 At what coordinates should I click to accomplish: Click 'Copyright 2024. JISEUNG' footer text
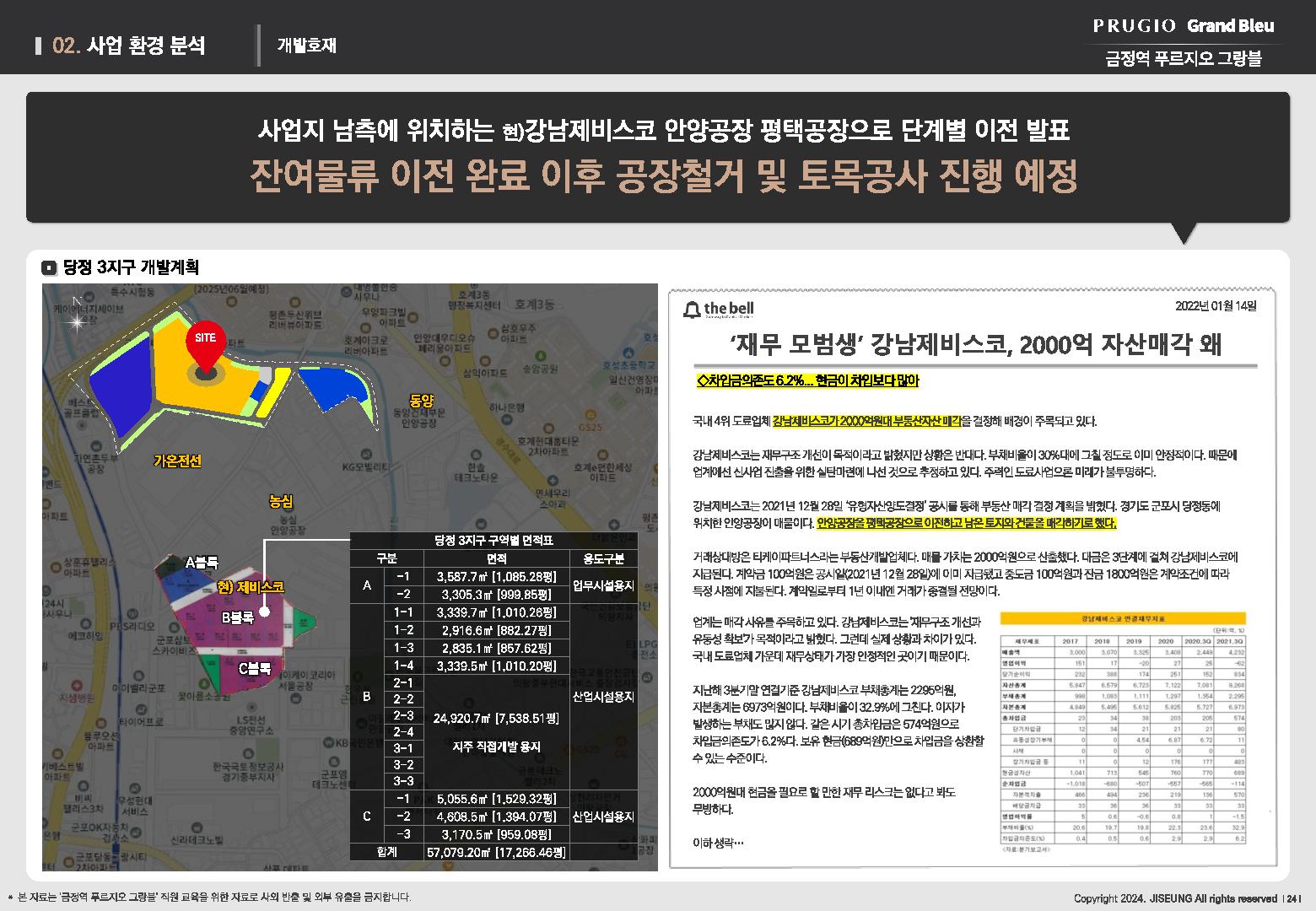[x=1175, y=898]
